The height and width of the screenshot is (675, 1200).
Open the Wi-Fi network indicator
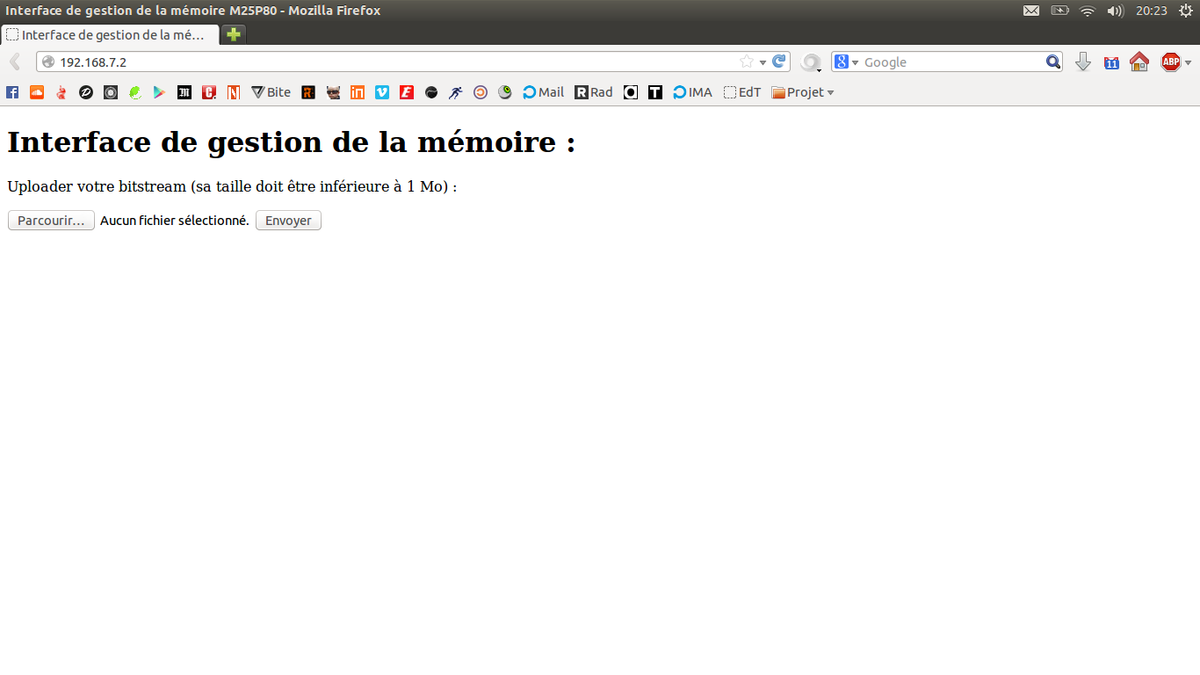[1087, 10]
